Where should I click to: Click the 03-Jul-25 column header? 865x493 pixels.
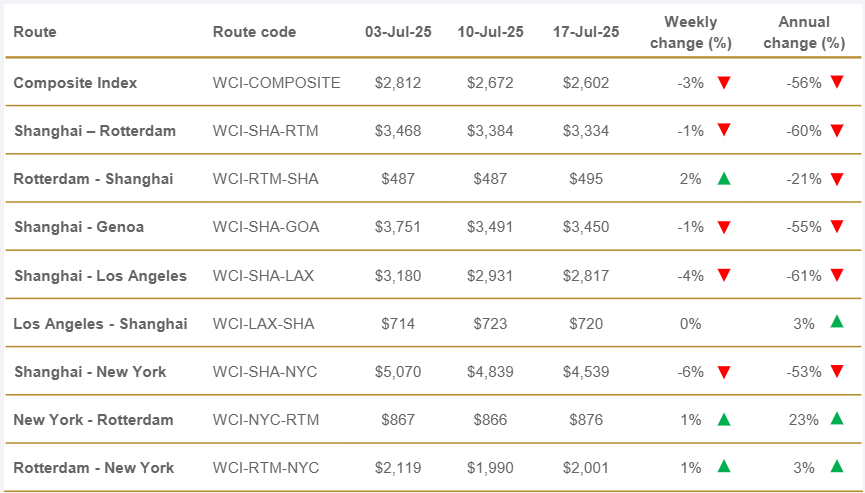[x=398, y=32]
